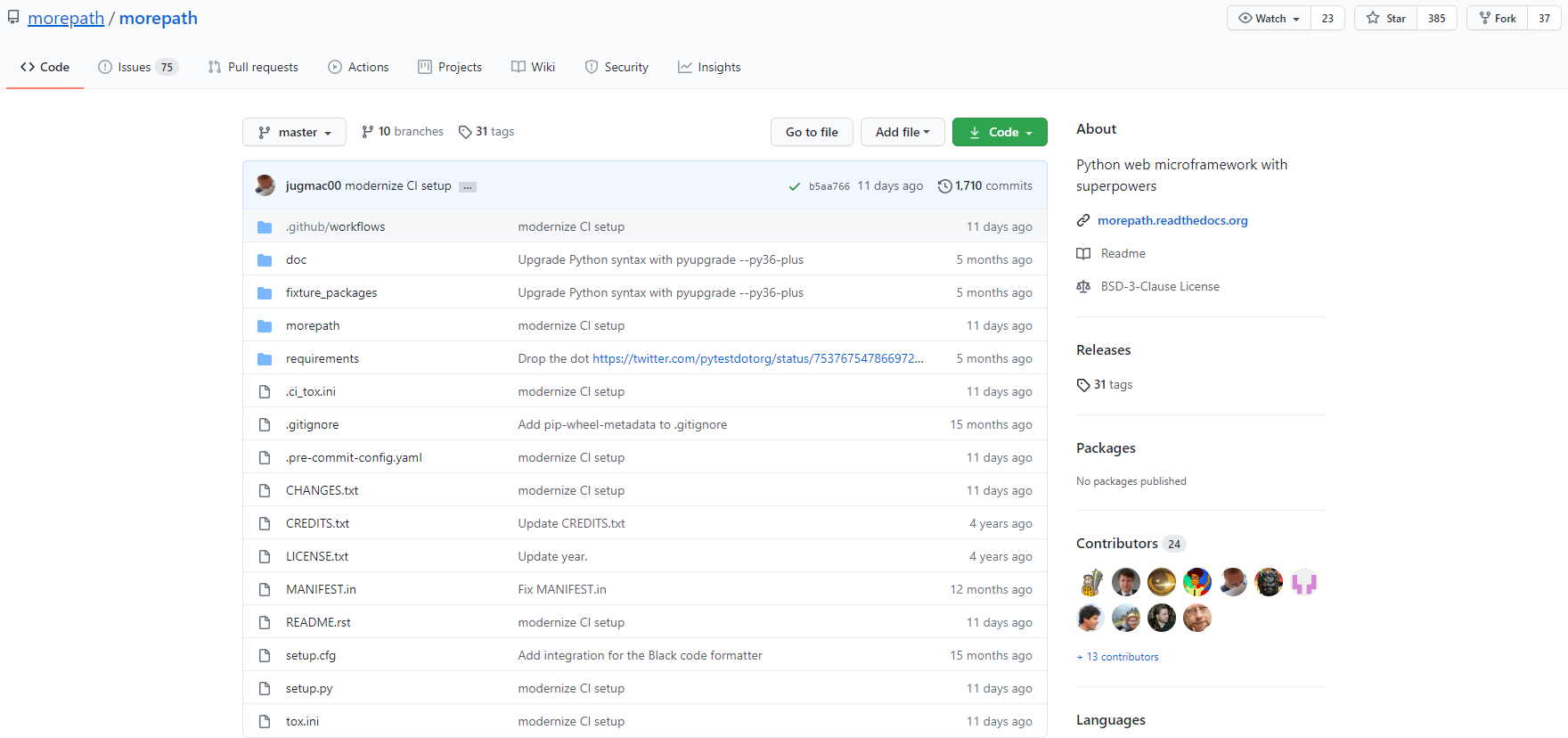The width and height of the screenshot is (1568, 738).
Task: Open CREDITS.txt file
Action: pos(317,524)
